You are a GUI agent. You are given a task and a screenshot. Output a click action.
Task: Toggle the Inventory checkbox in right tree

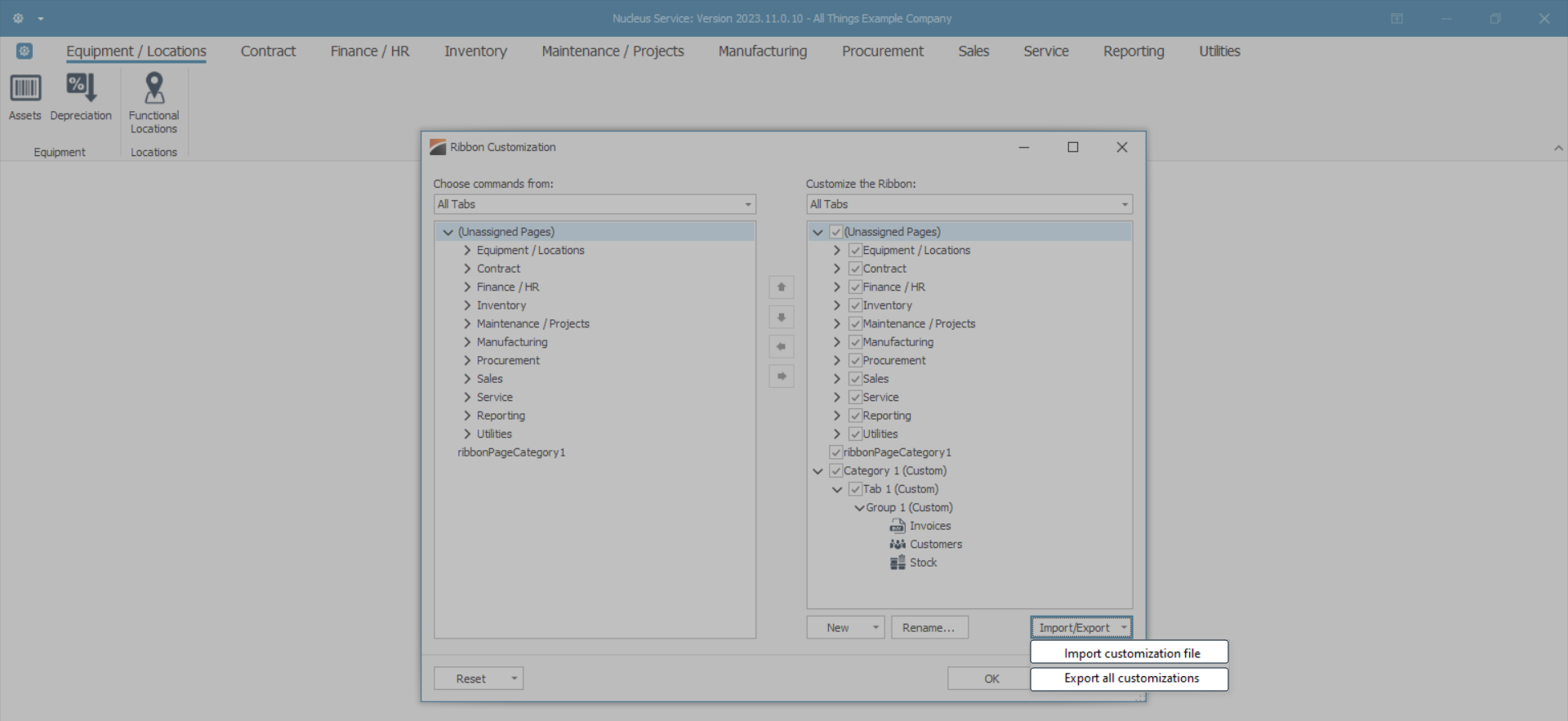point(855,305)
